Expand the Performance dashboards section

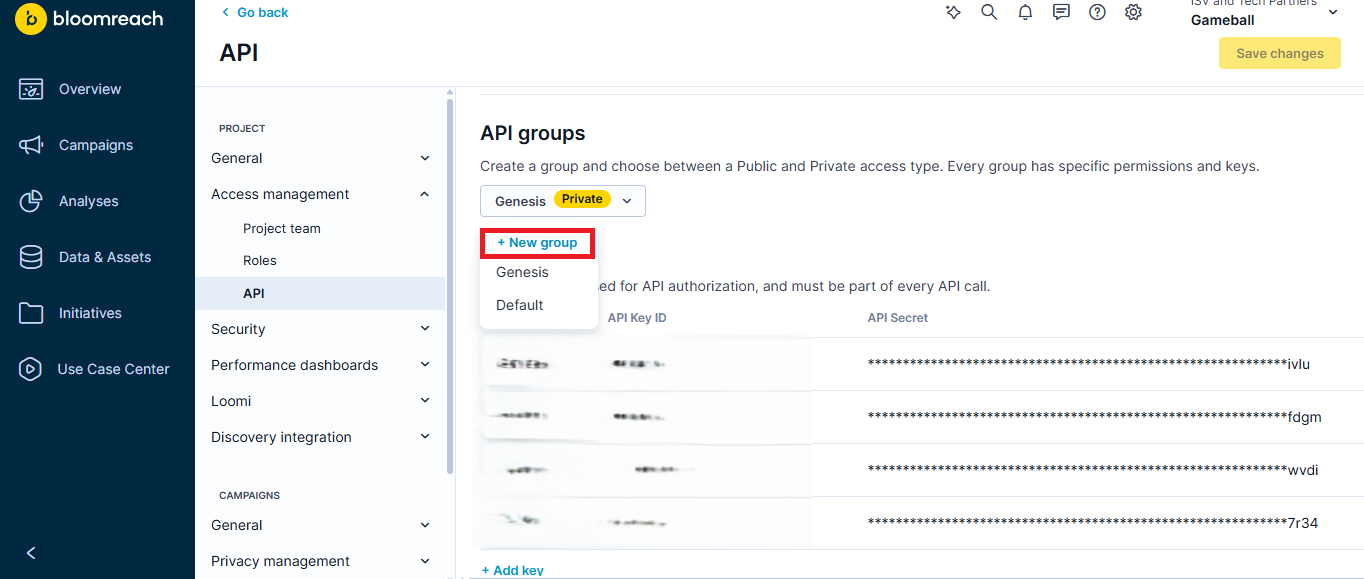pos(320,365)
